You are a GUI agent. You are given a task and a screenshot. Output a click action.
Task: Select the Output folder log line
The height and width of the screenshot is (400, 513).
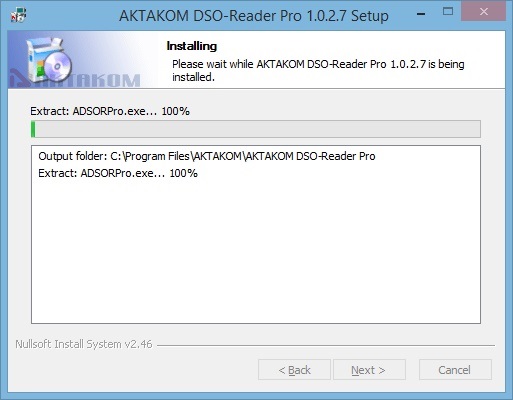207,156
